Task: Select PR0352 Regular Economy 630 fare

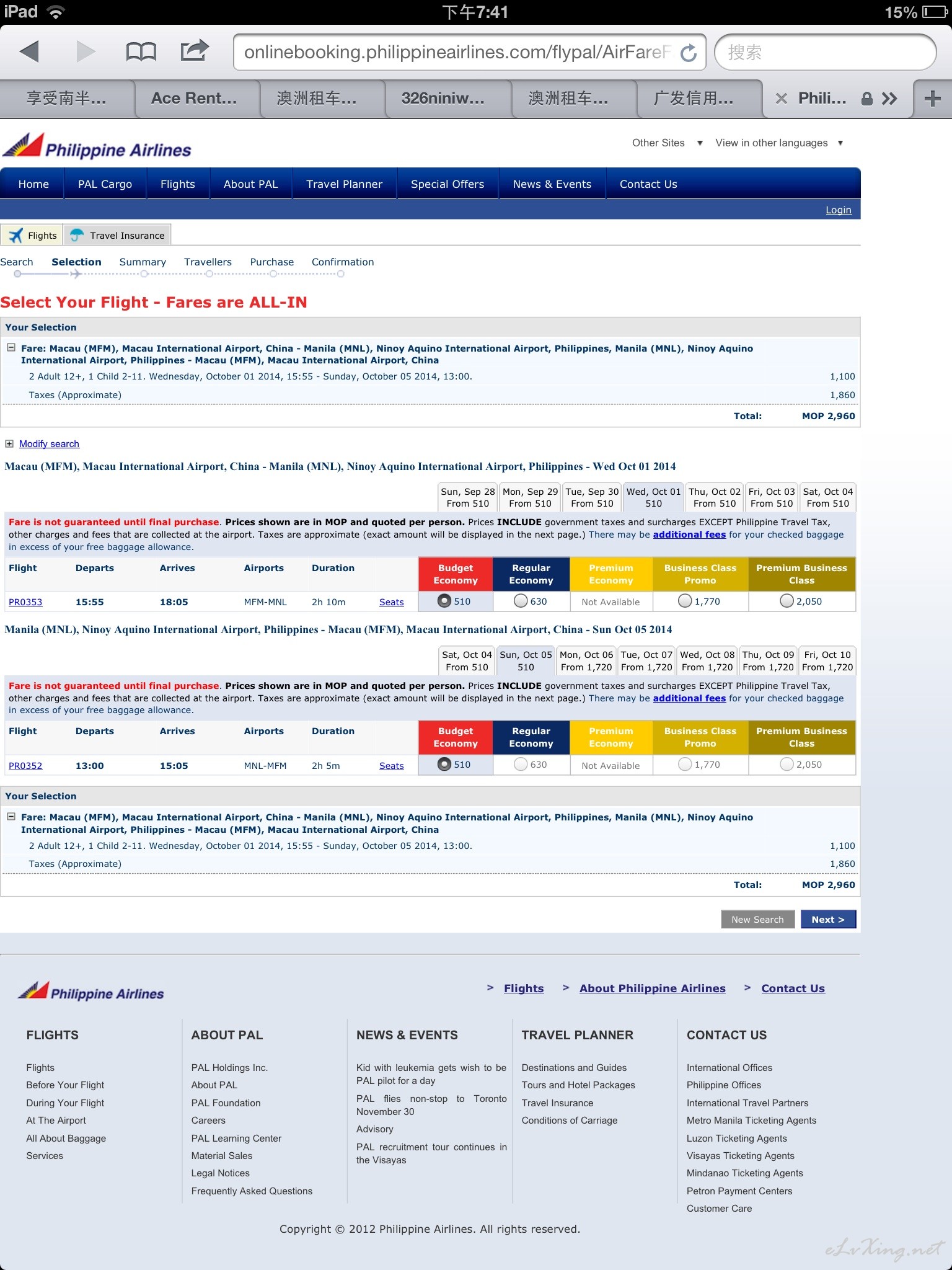Action: tap(521, 765)
